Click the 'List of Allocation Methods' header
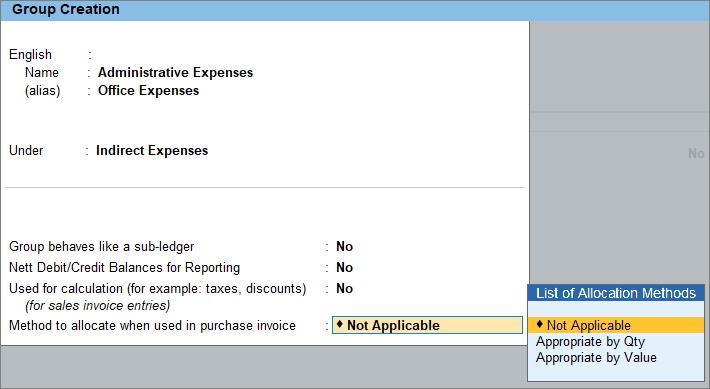Image resolution: width=710 pixels, height=389 pixels. click(616, 293)
